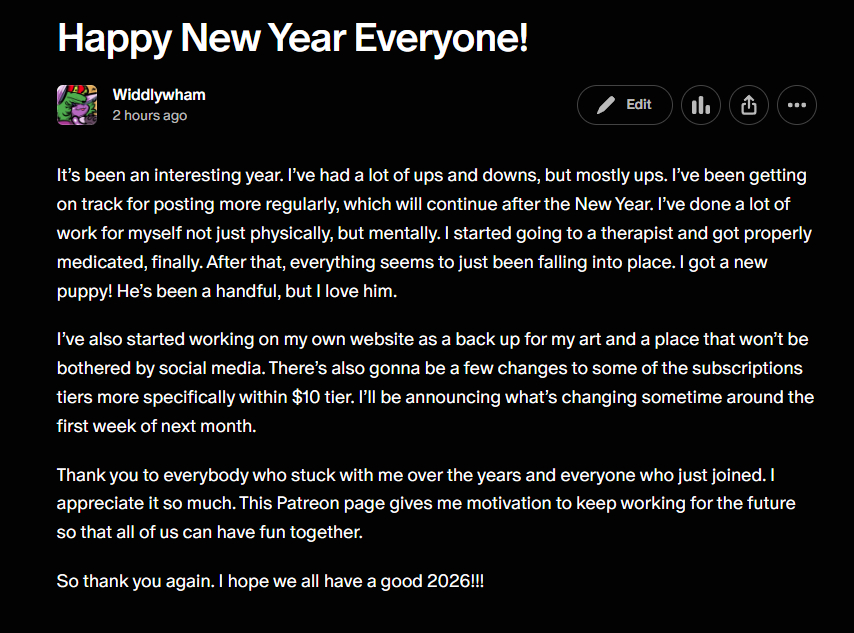Click the paragraph starting "I've also started working"

tap(432, 368)
